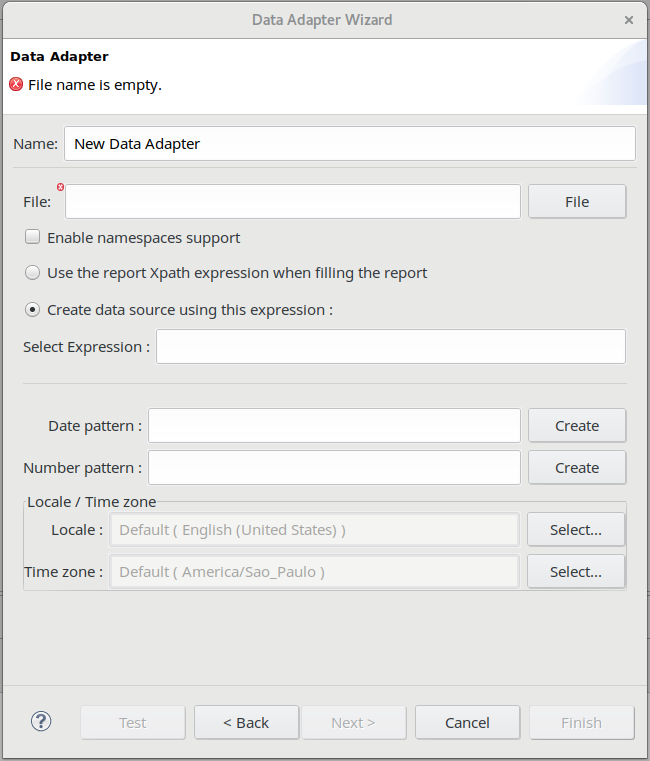Click into the File path field
Screen dimensions: 650x761
click(x=293, y=201)
